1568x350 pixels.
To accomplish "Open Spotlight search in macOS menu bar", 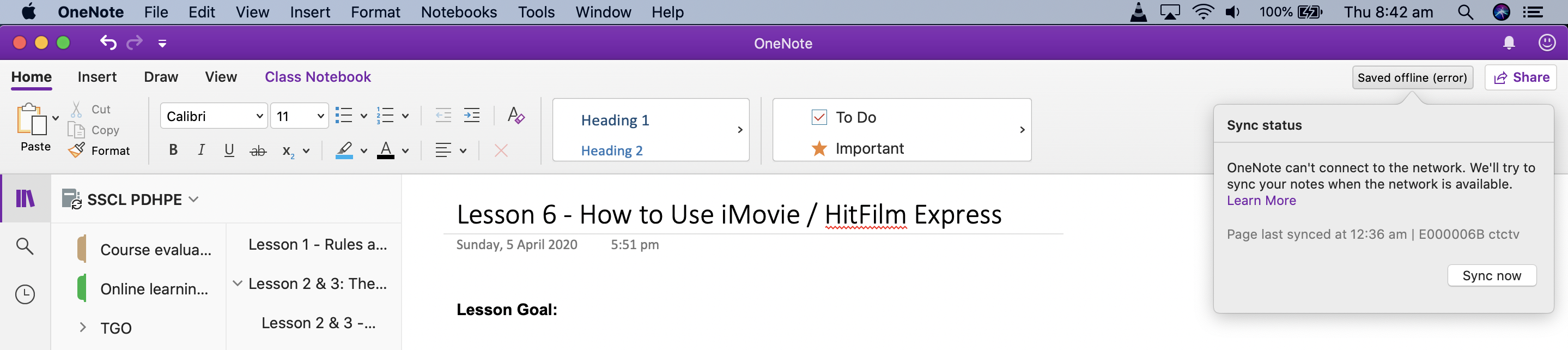I will coord(1465,12).
